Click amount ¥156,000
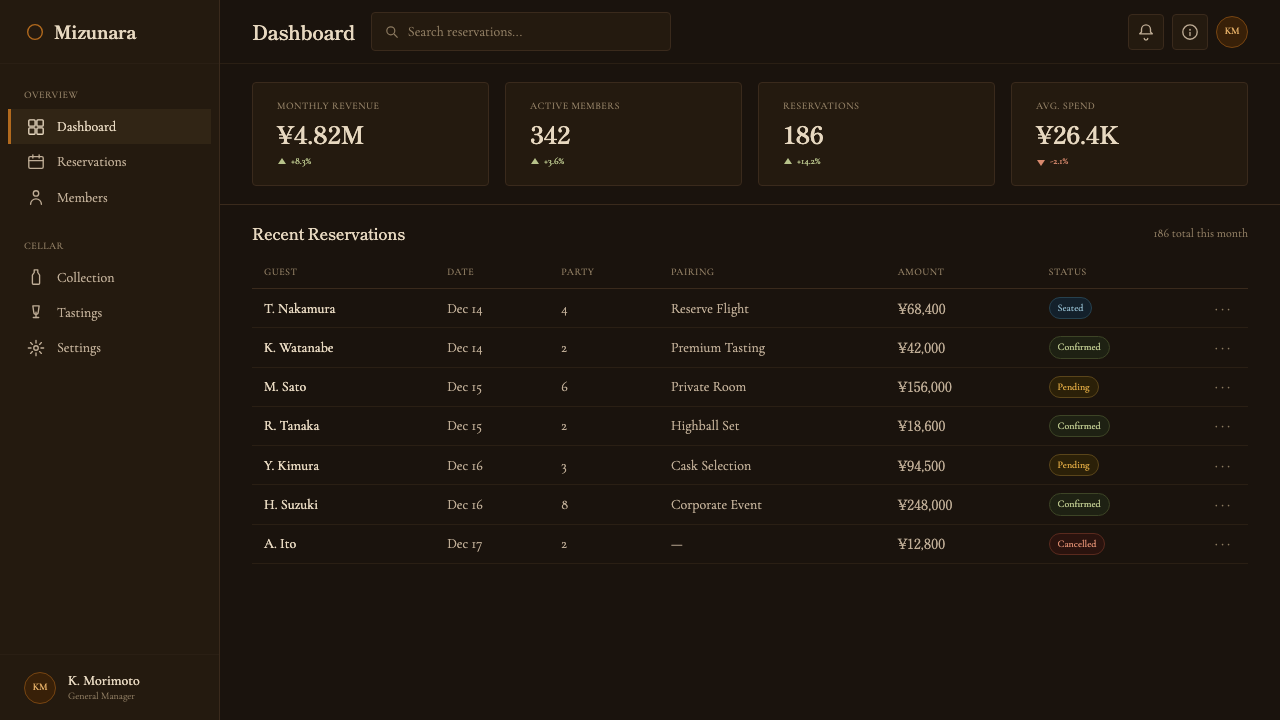 pos(925,387)
